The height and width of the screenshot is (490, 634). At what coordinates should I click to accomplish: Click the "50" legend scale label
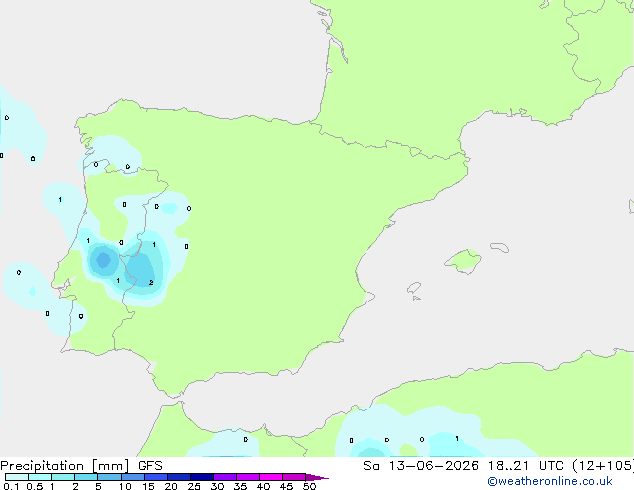[309, 486]
